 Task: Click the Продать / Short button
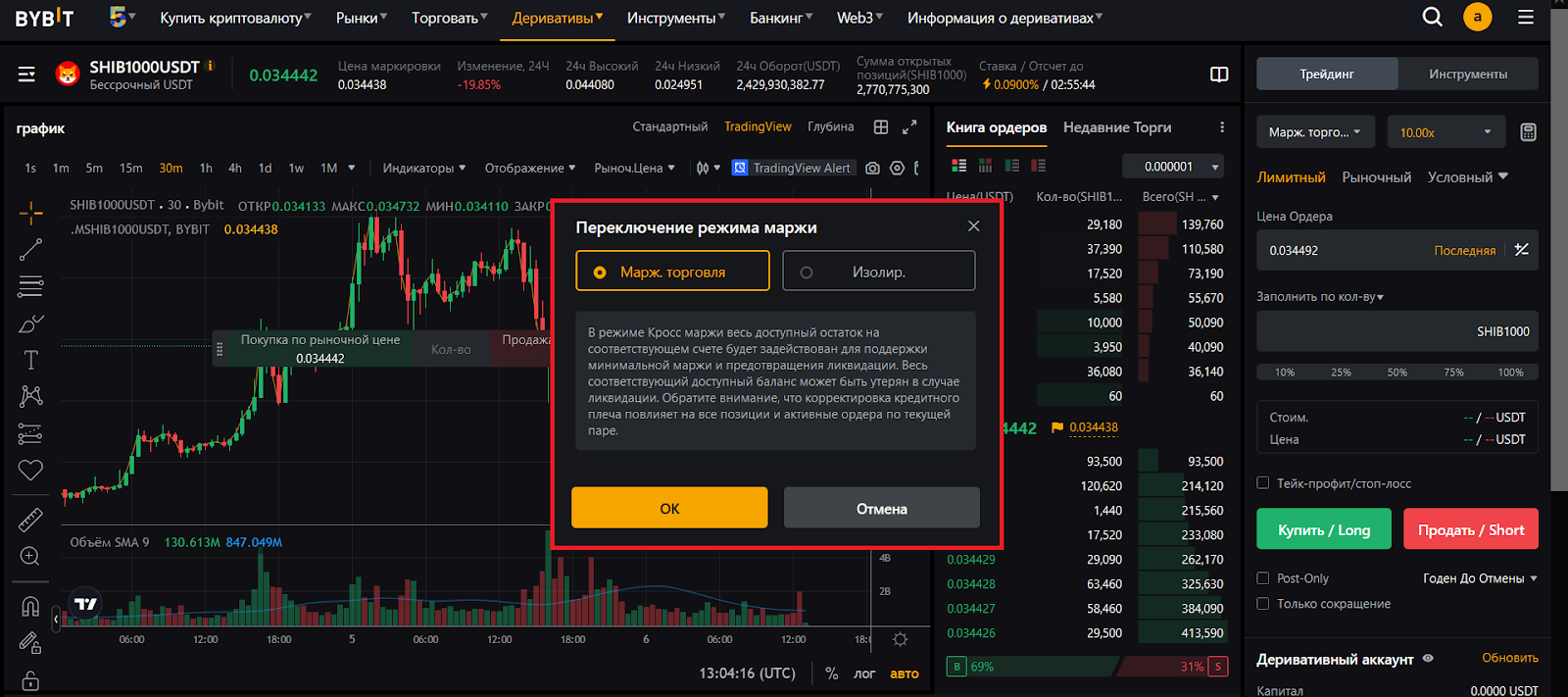click(x=1471, y=529)
